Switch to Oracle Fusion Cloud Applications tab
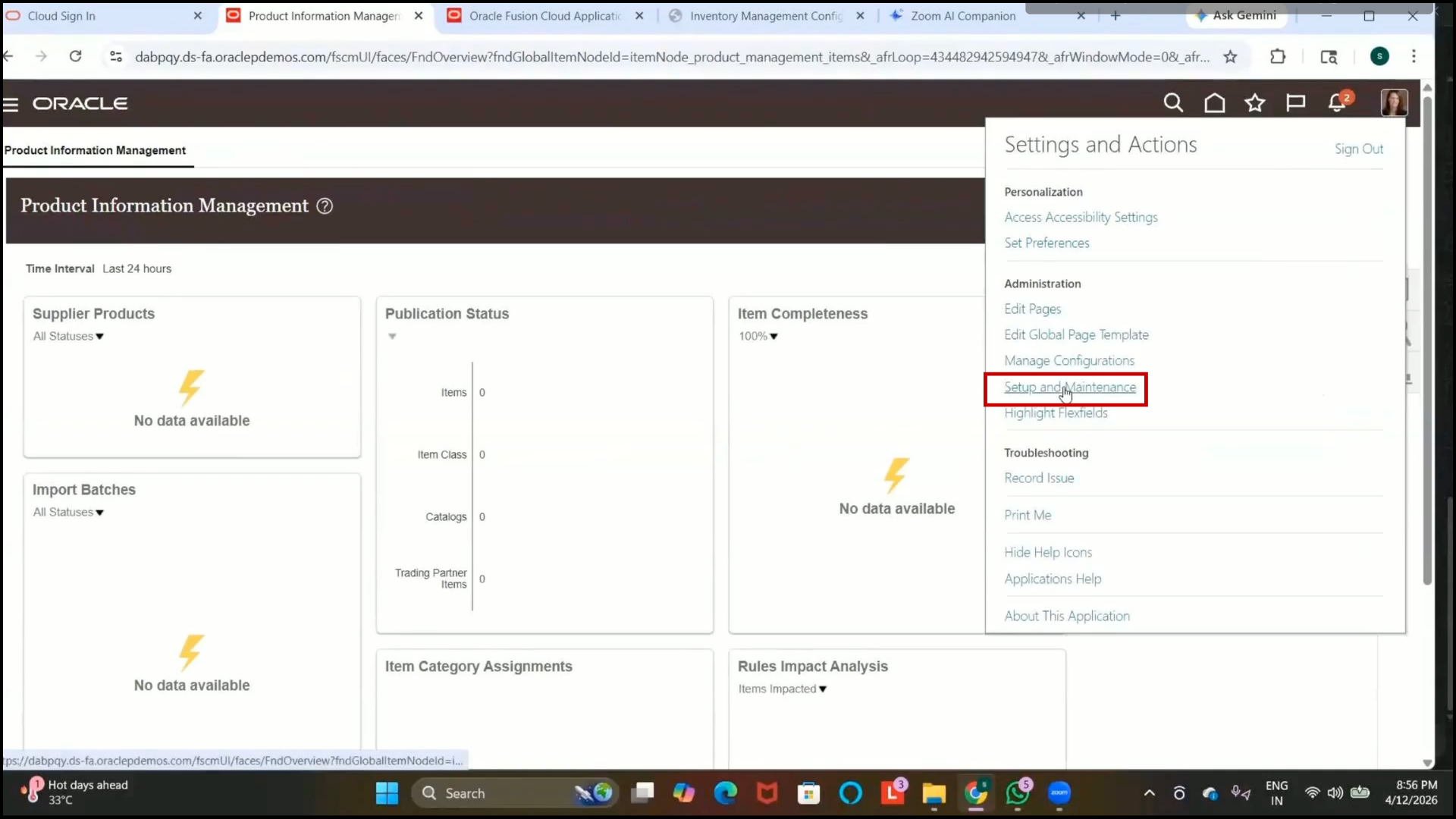Screen dimensions: 1456x819 544,16
